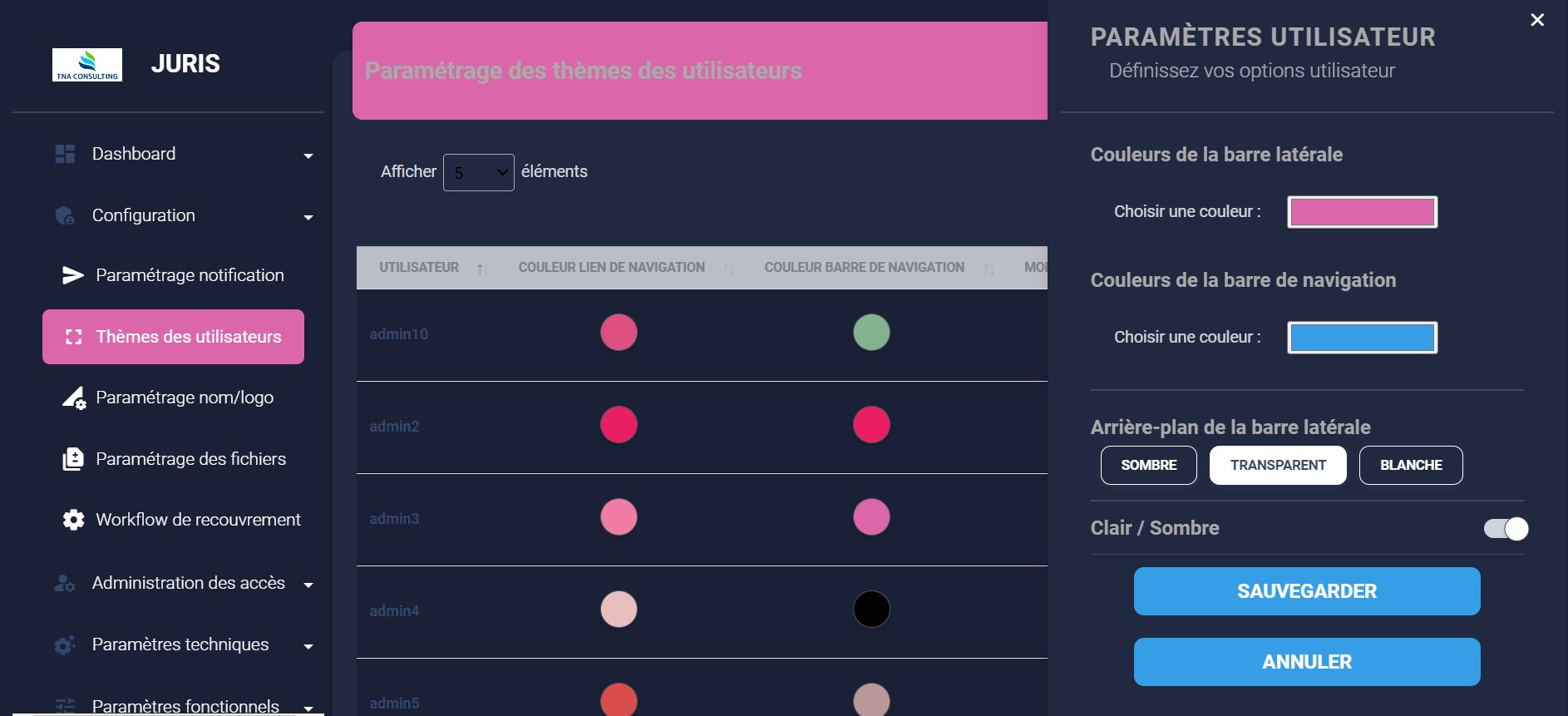Click the Workflow de recouvrement gear icon

[x=73, y=520]
